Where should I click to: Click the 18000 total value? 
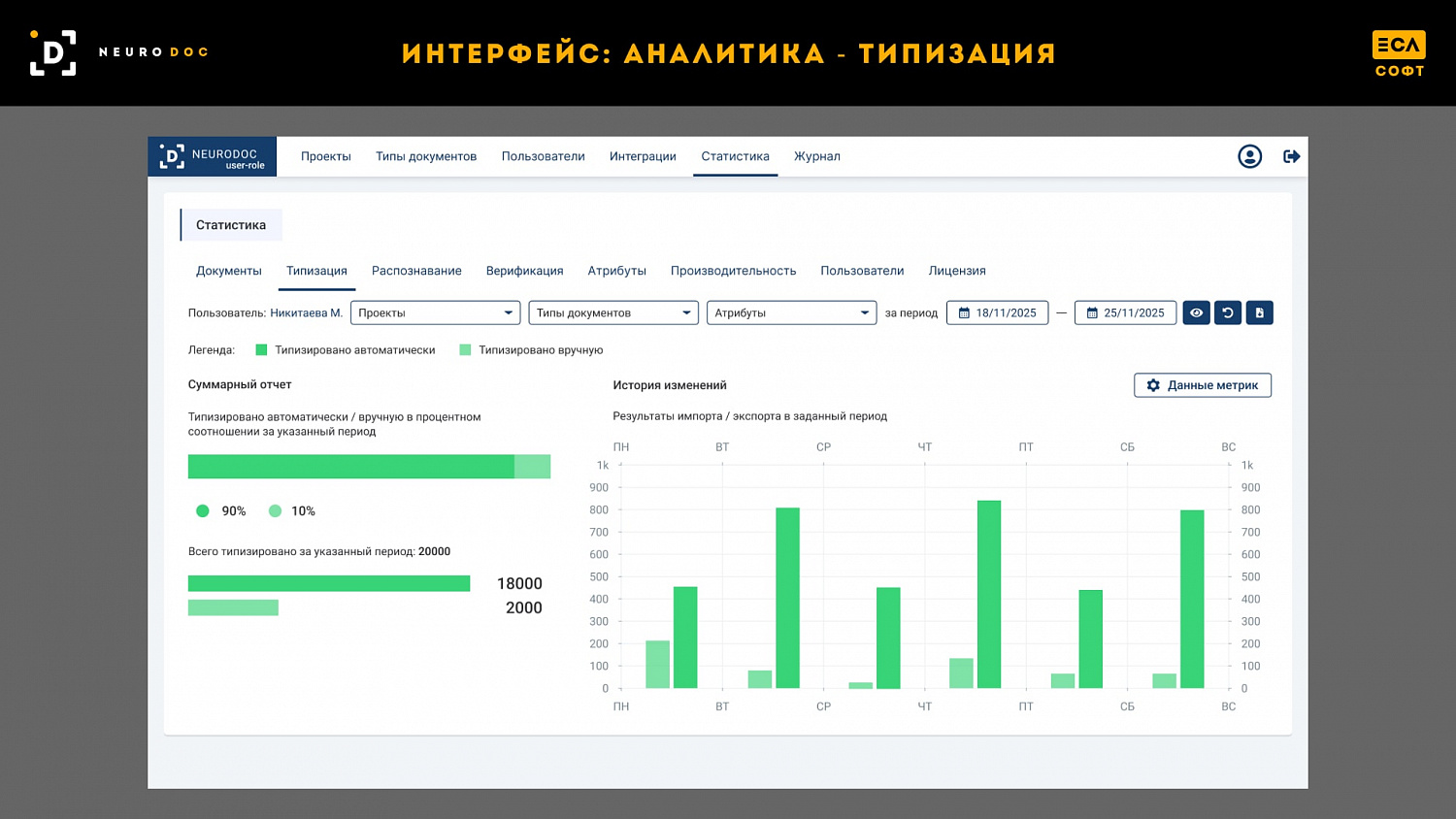click(x=519, y=583)
